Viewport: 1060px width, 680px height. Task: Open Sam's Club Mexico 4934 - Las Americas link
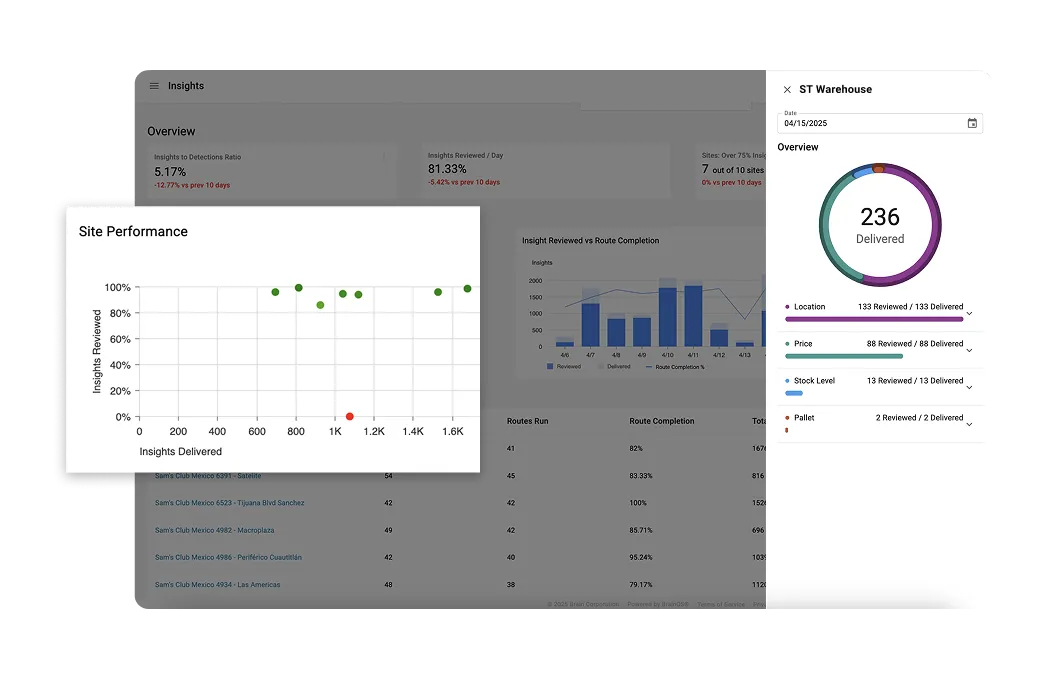click(x=217, y=585)
